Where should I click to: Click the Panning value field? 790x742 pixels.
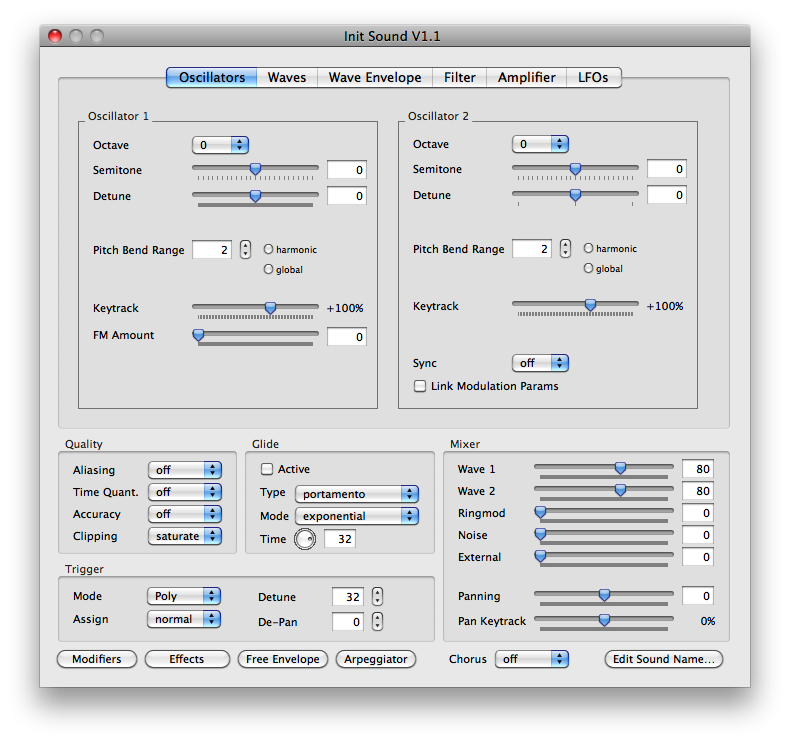tap(698, 596)
